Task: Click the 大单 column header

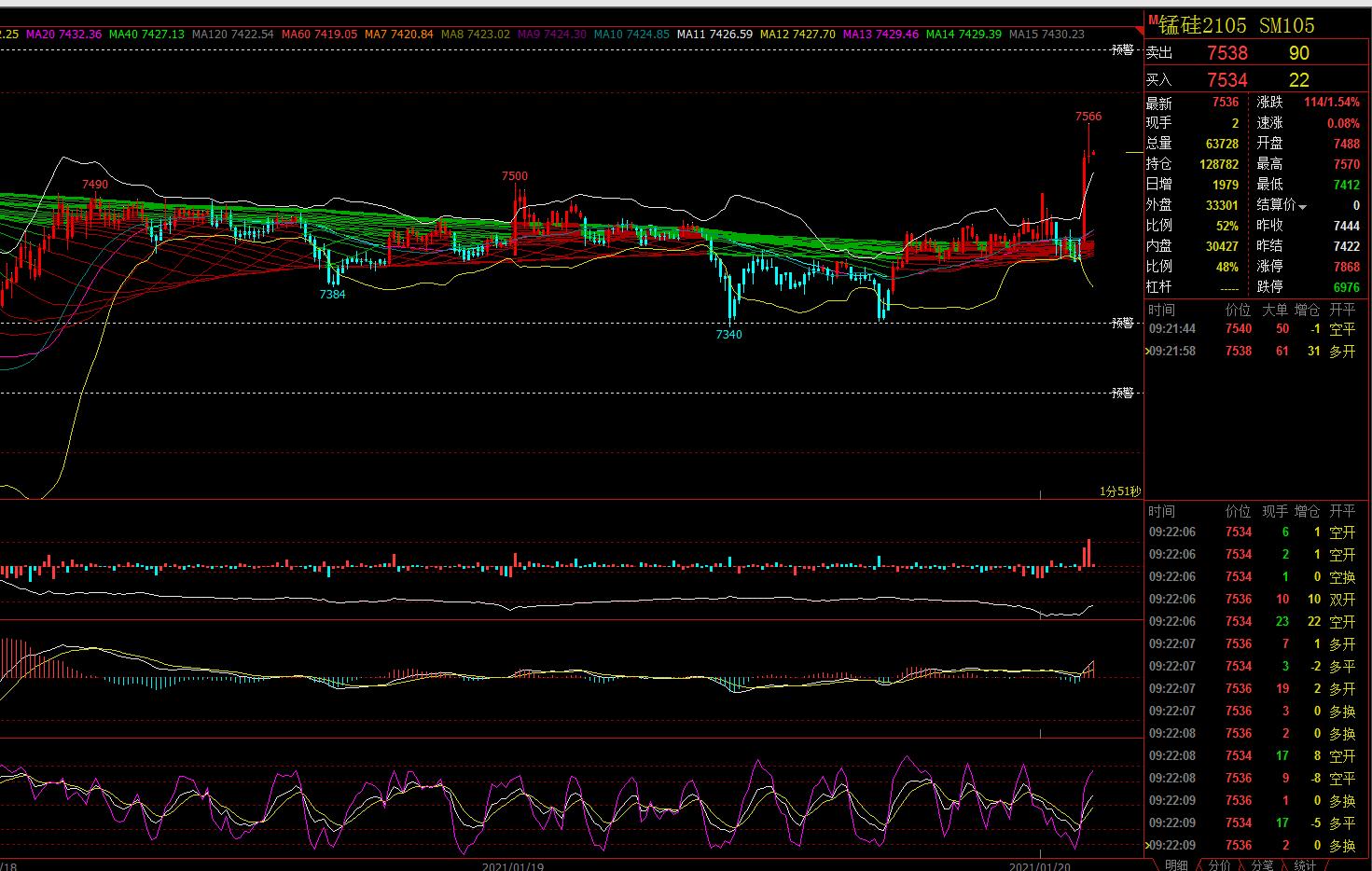Action: coord(1275,310)
